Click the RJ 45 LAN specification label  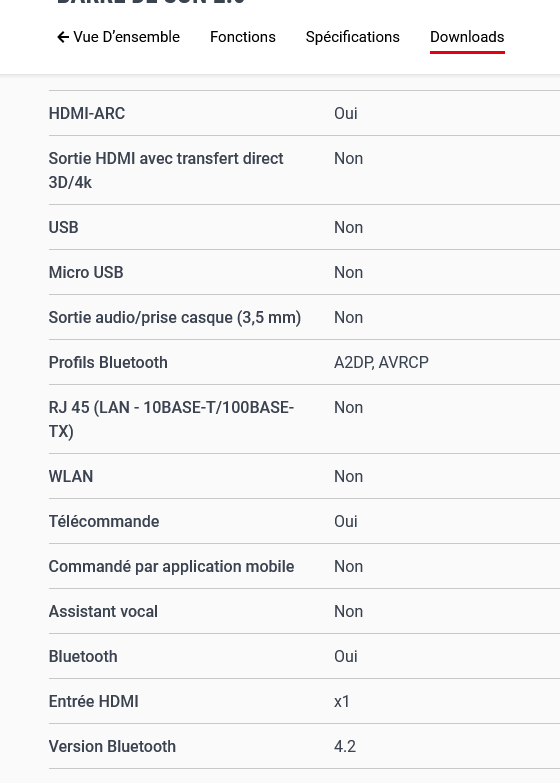(171, 419)
